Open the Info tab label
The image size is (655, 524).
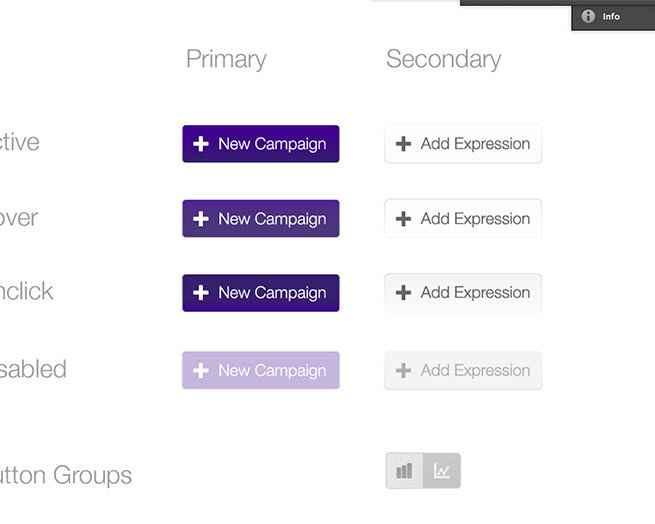tap(611, 16)
